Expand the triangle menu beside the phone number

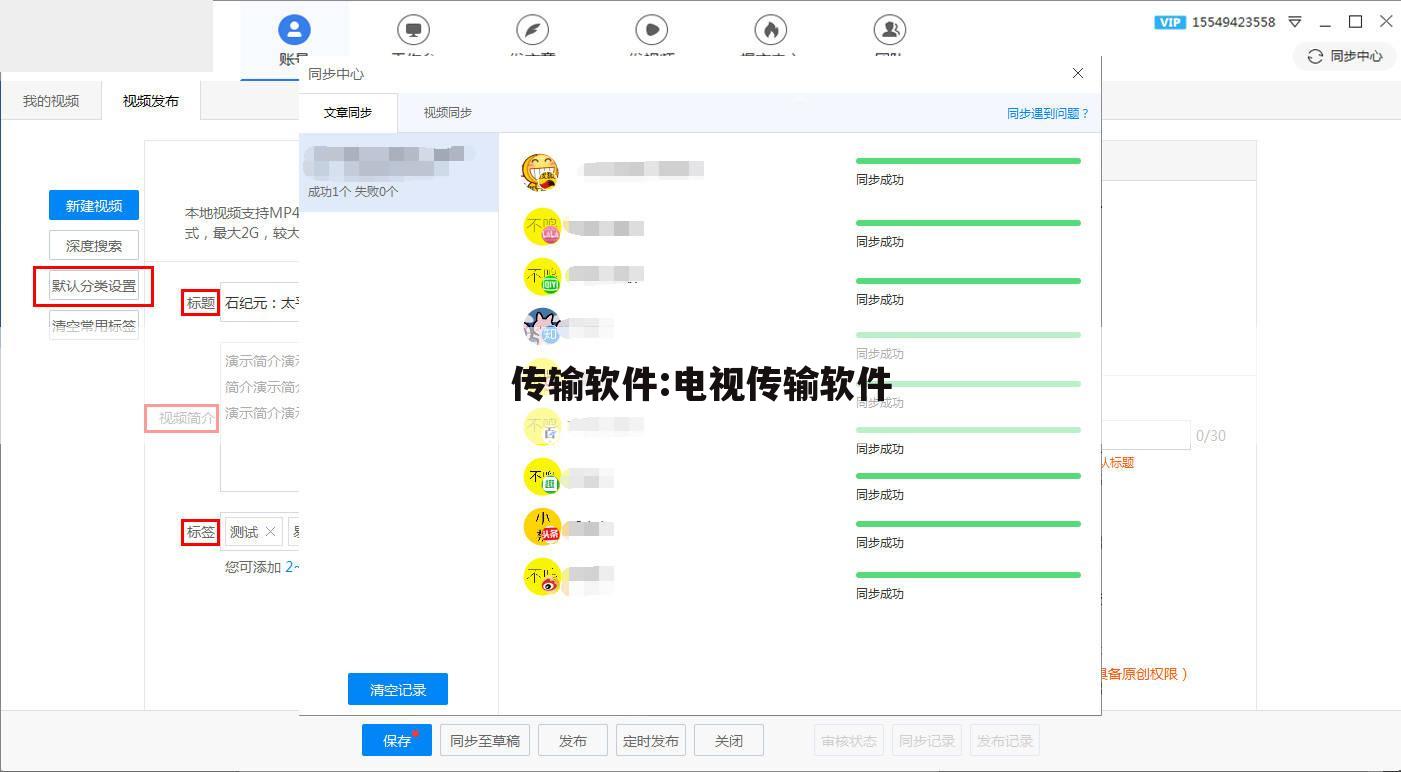coord(1295,22)
